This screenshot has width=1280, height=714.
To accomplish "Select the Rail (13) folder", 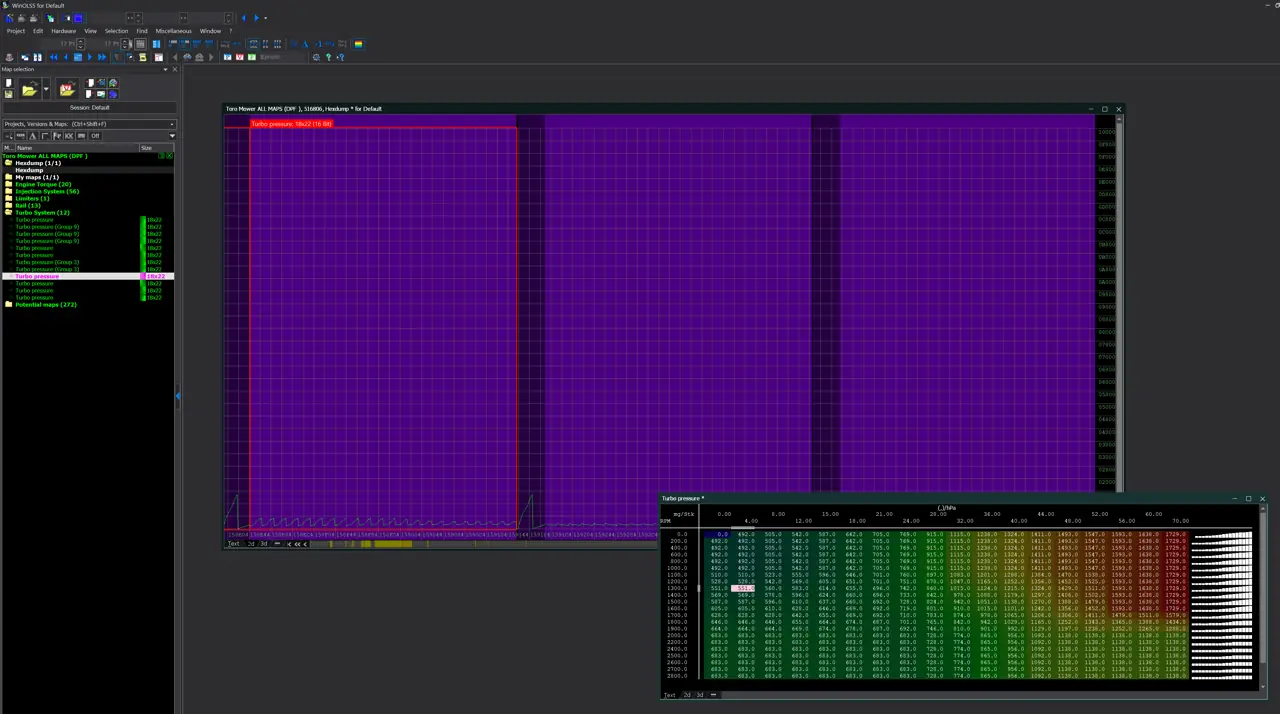I will tap(28, 205).
